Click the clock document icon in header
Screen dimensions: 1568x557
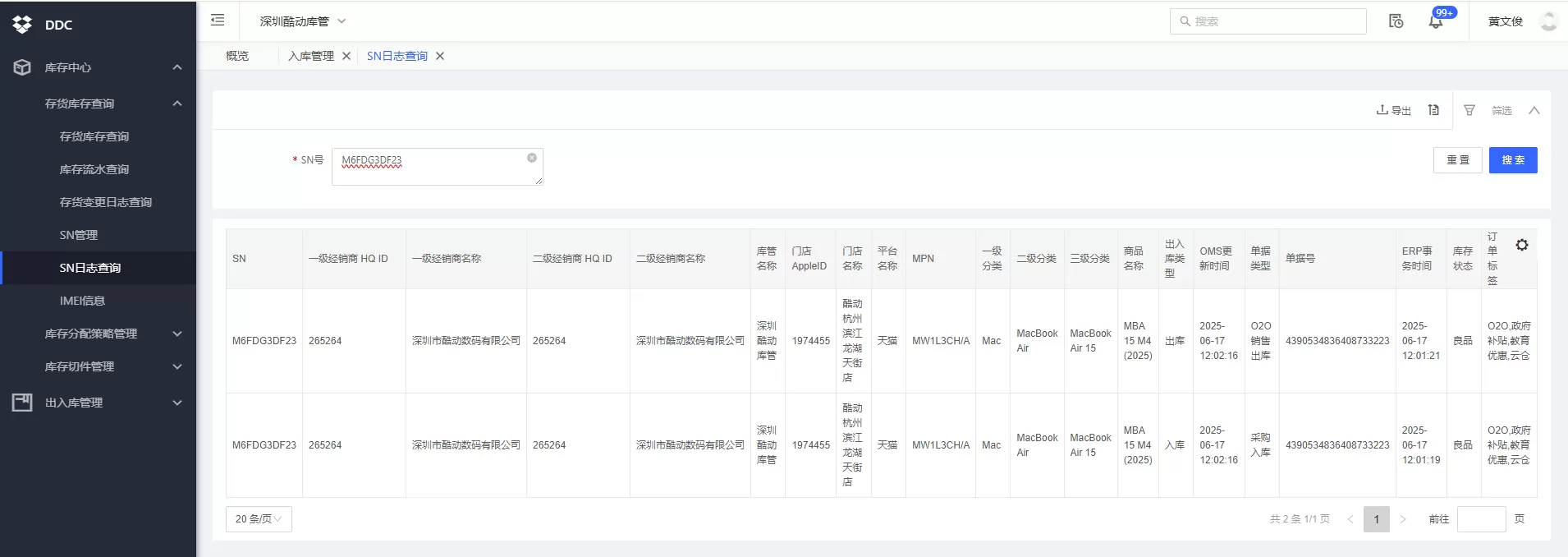coord(1396,21)
